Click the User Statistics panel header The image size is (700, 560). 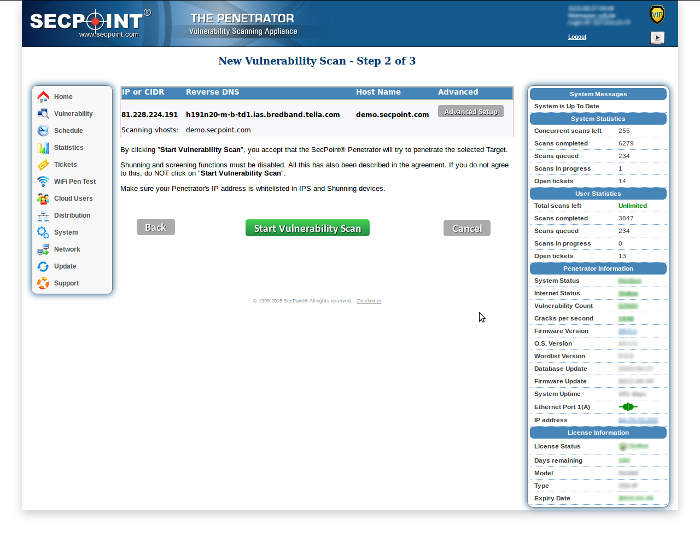598,194
